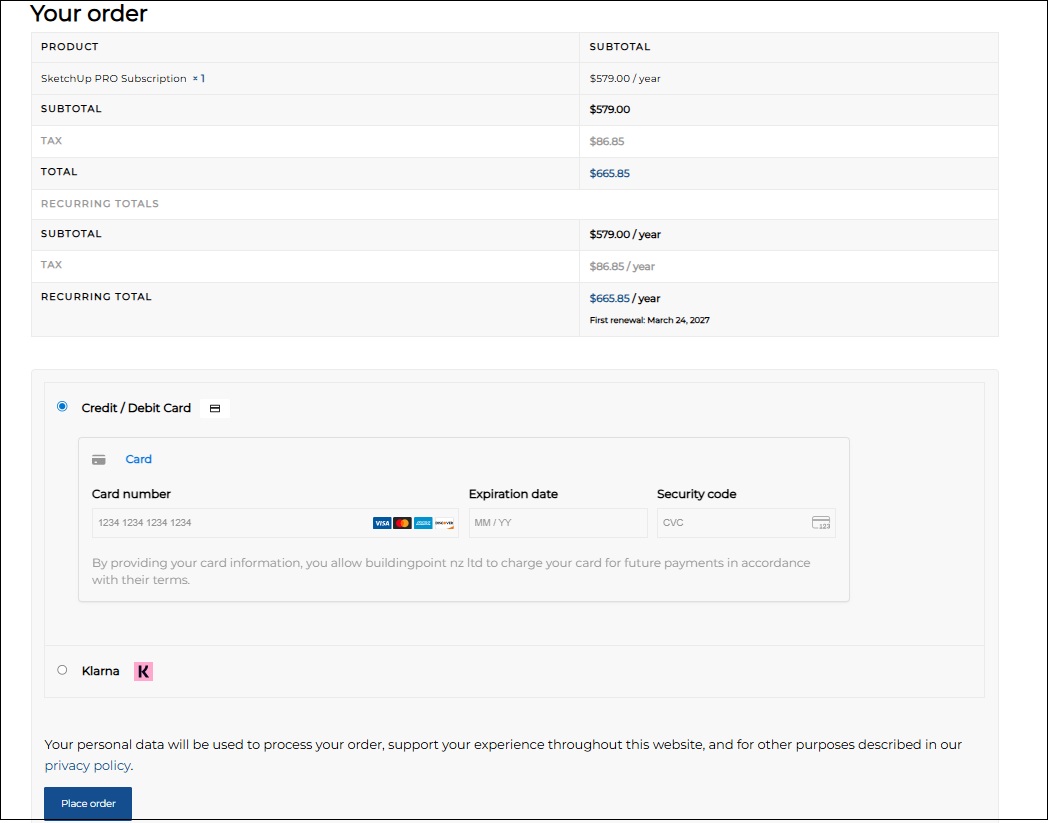Click the pink Klarna K logo
This screenshot has width=1052, height=823.
[144, 672]
